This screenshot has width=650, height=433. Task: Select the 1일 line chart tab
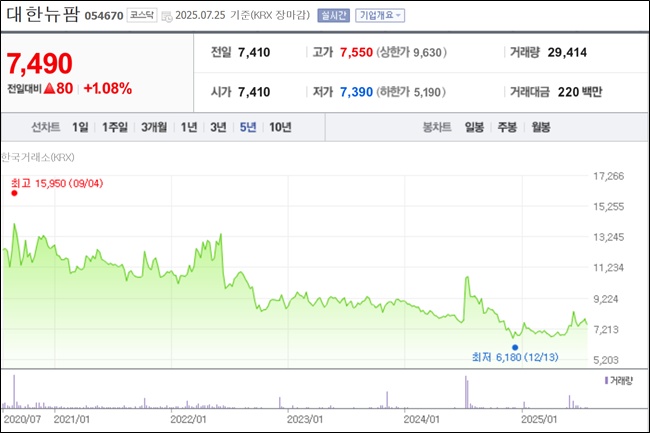point(80,127)
